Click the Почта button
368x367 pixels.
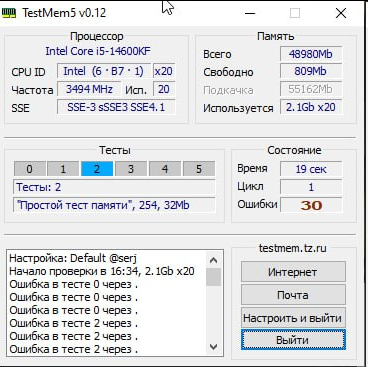pyautogui.click(x=293, y=295)
